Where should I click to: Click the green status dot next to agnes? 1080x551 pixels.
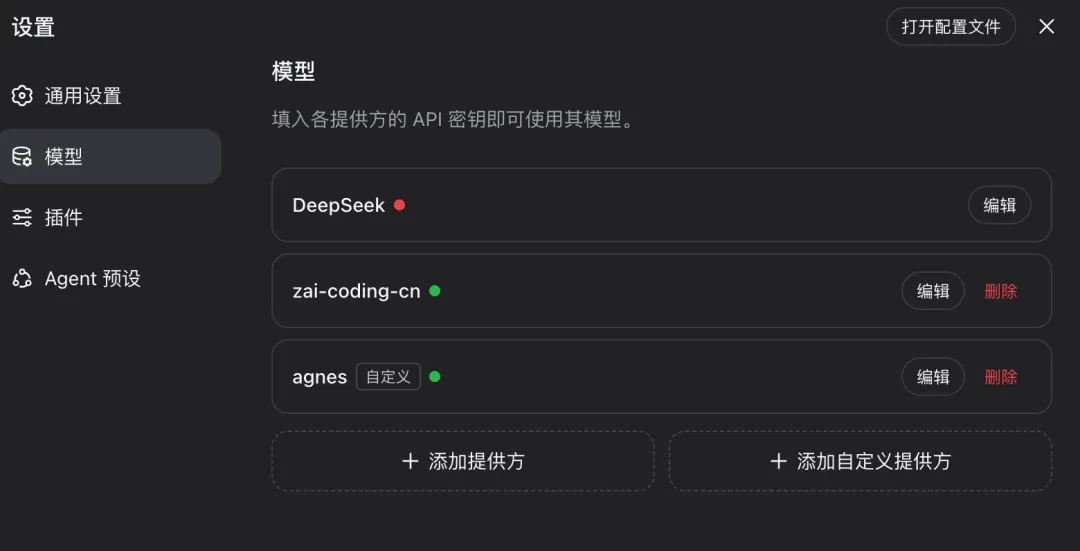435,377
